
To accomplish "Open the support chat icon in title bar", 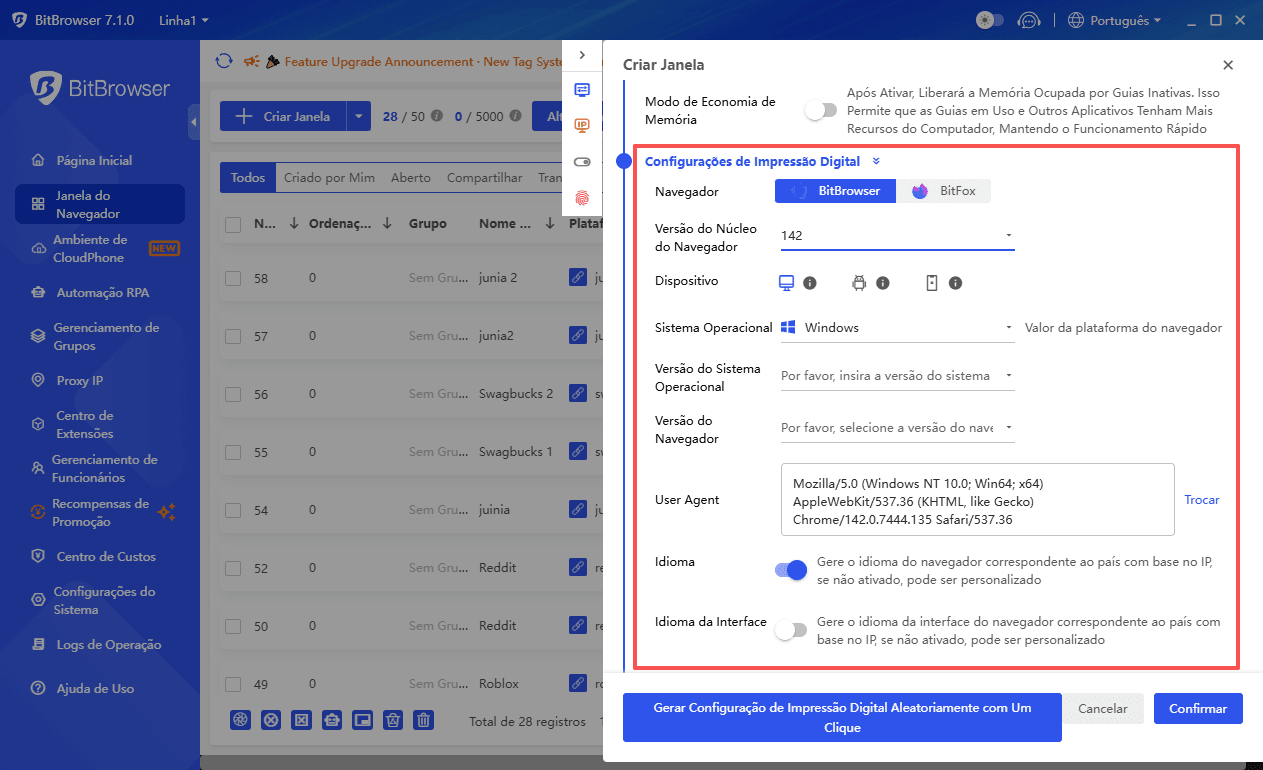I will tap(1028, 20).
